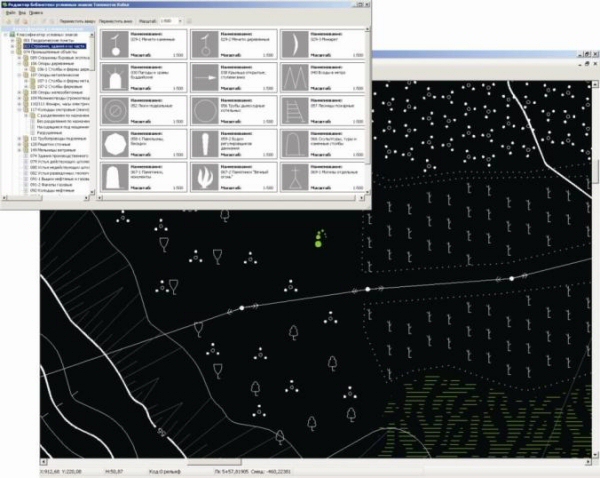Click the minaret crescent symbol tile
Viewport: 600px width, 478px height.
[294, 44]
